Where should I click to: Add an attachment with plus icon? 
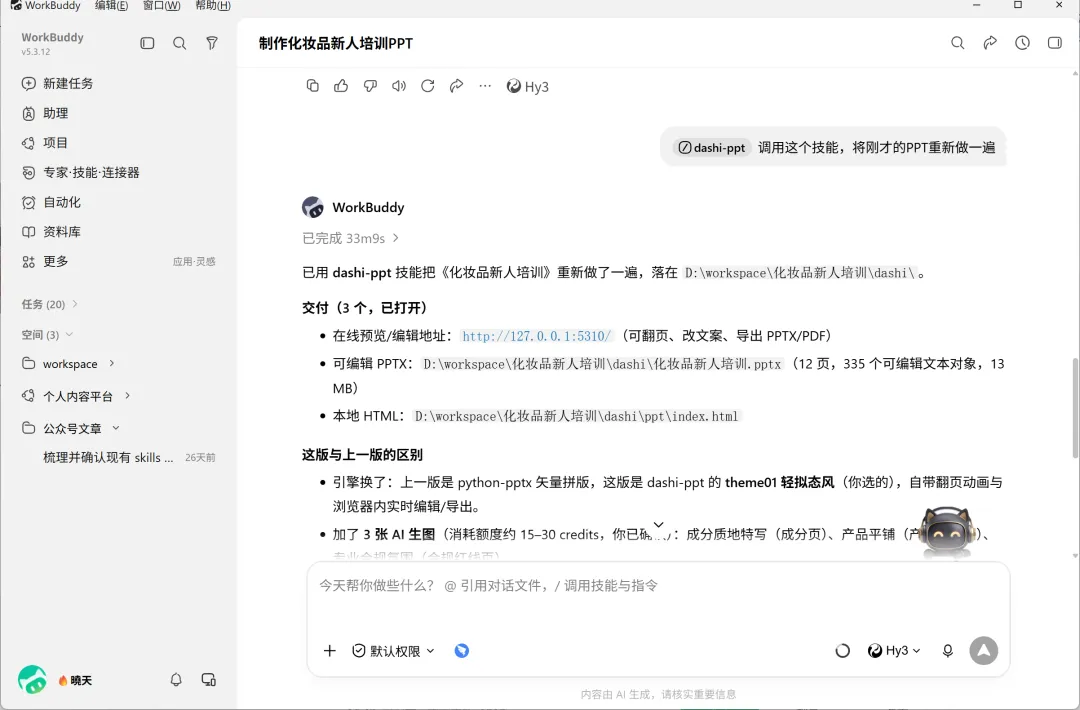(x=330, y=651)
